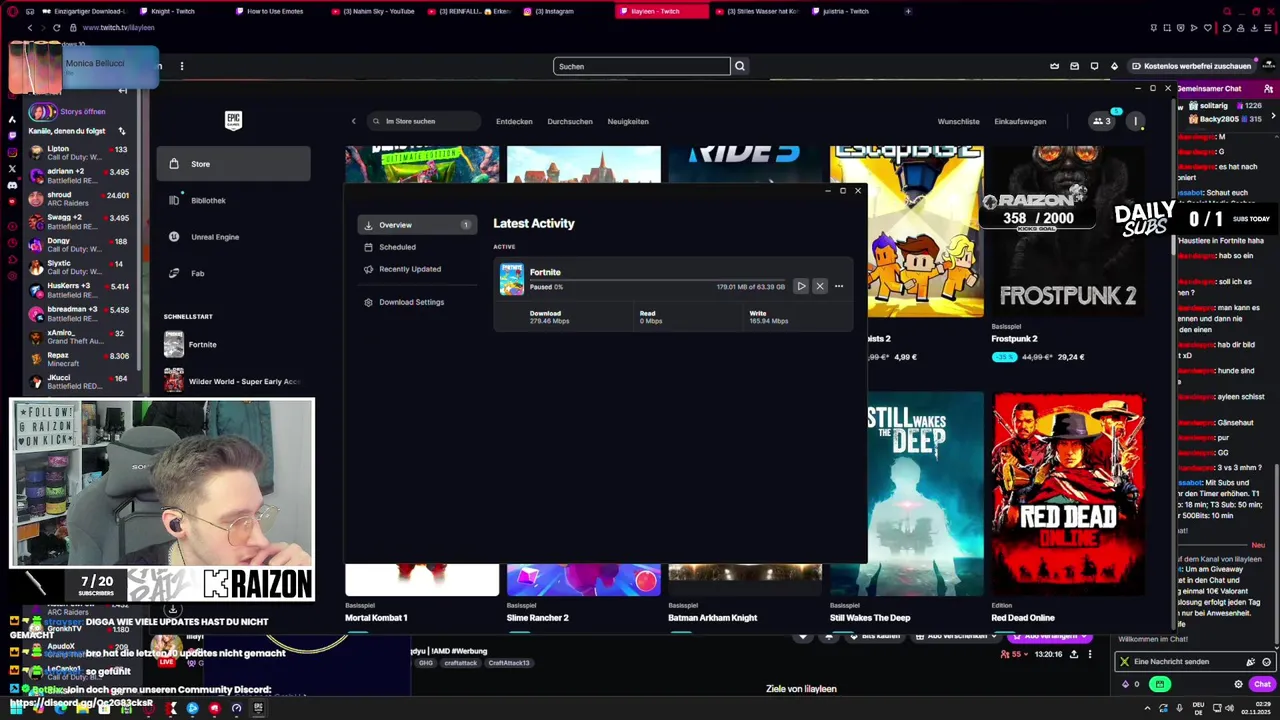Open Twitch inbox notifications icon

[x=1074, y=66]
